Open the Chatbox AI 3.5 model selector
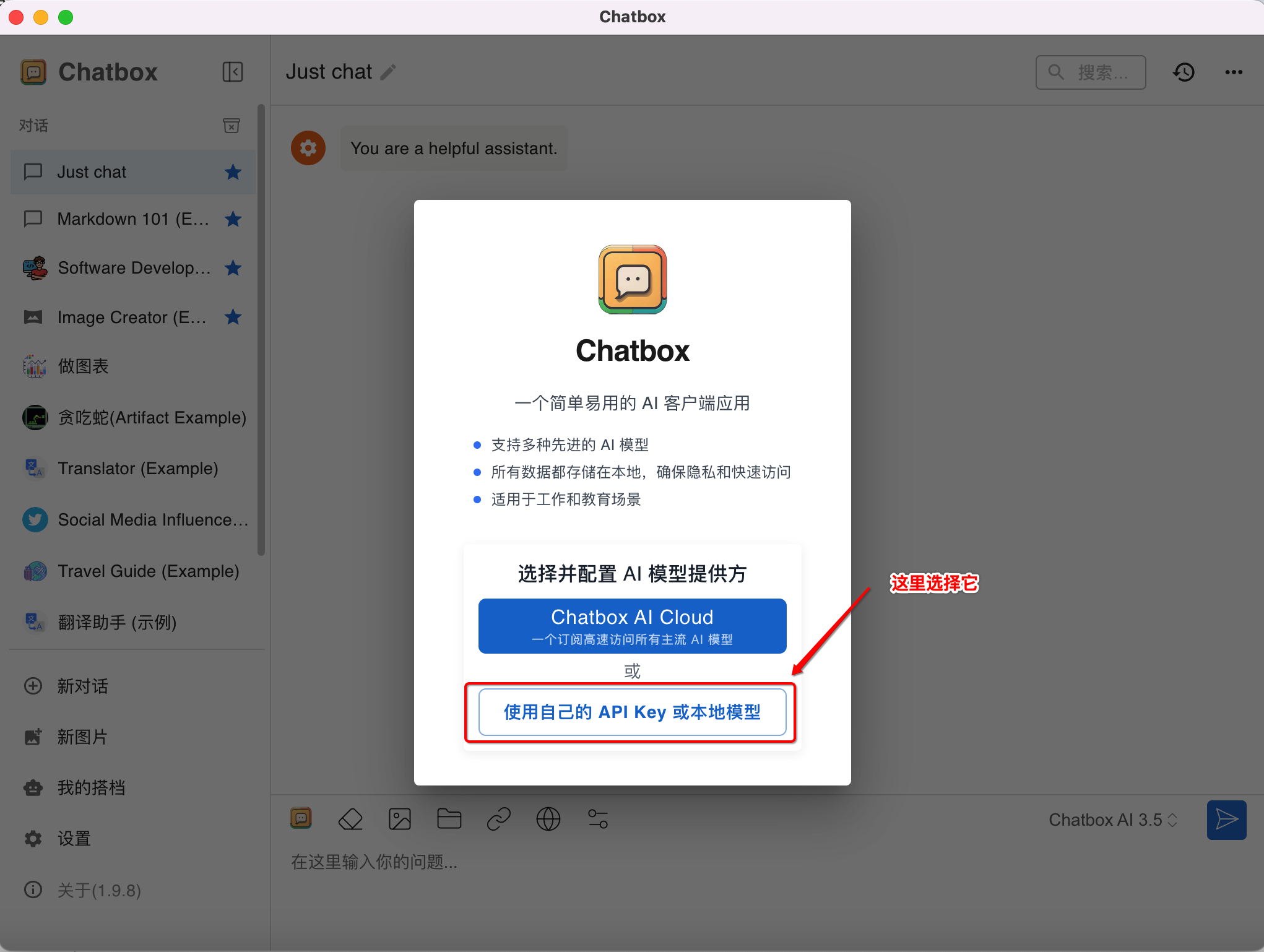This screenshot has width=1264, height=952. pyautogui.click(x=1112, y=820)
